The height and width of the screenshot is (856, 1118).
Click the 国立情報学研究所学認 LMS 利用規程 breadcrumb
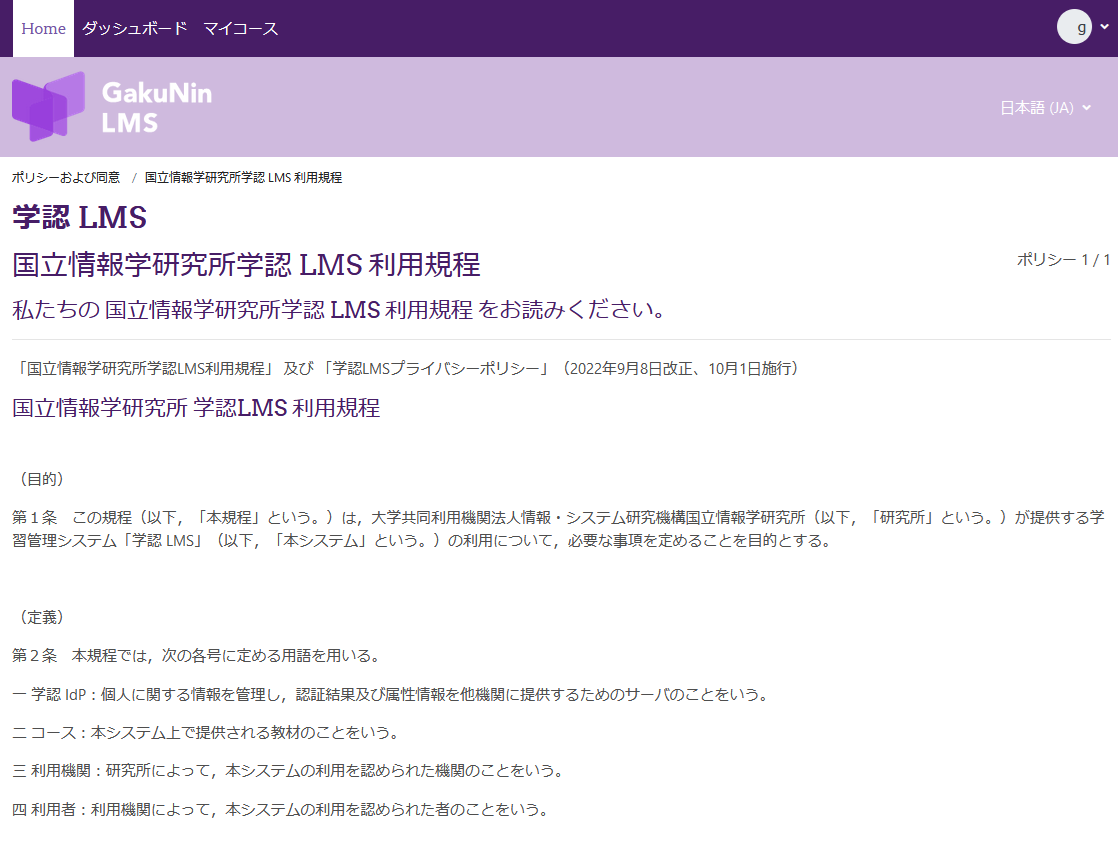pyautogui.click(x=243, y=177)
